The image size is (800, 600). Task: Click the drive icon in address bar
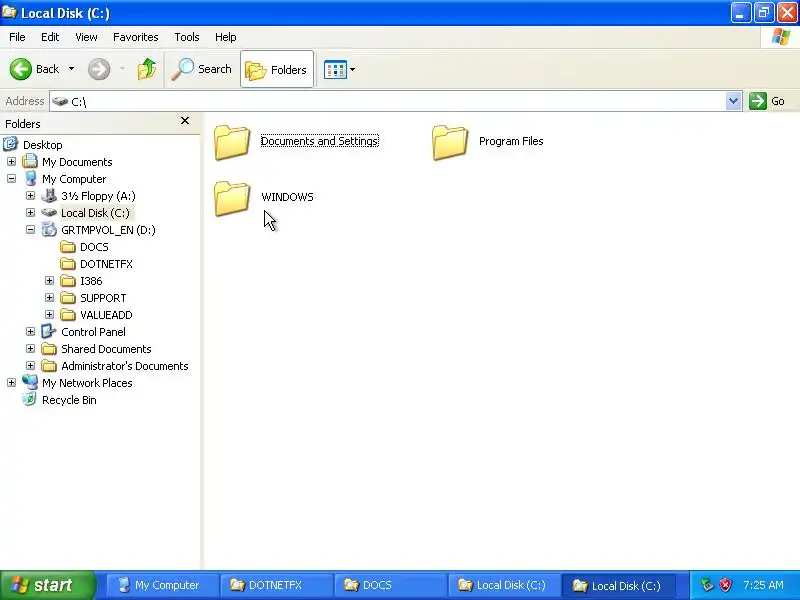point(60,101)
